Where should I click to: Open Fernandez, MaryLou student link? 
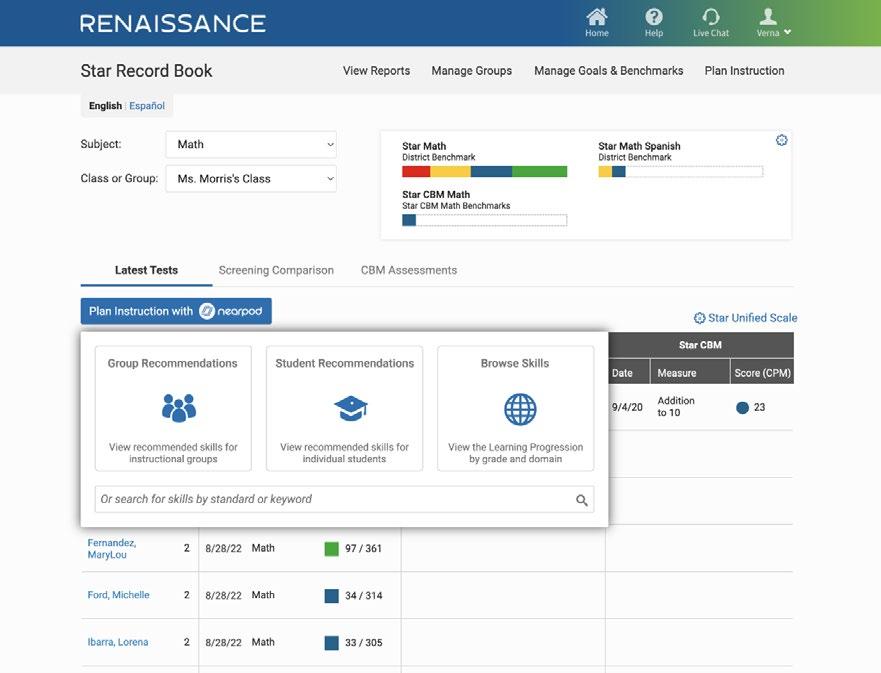112,549
